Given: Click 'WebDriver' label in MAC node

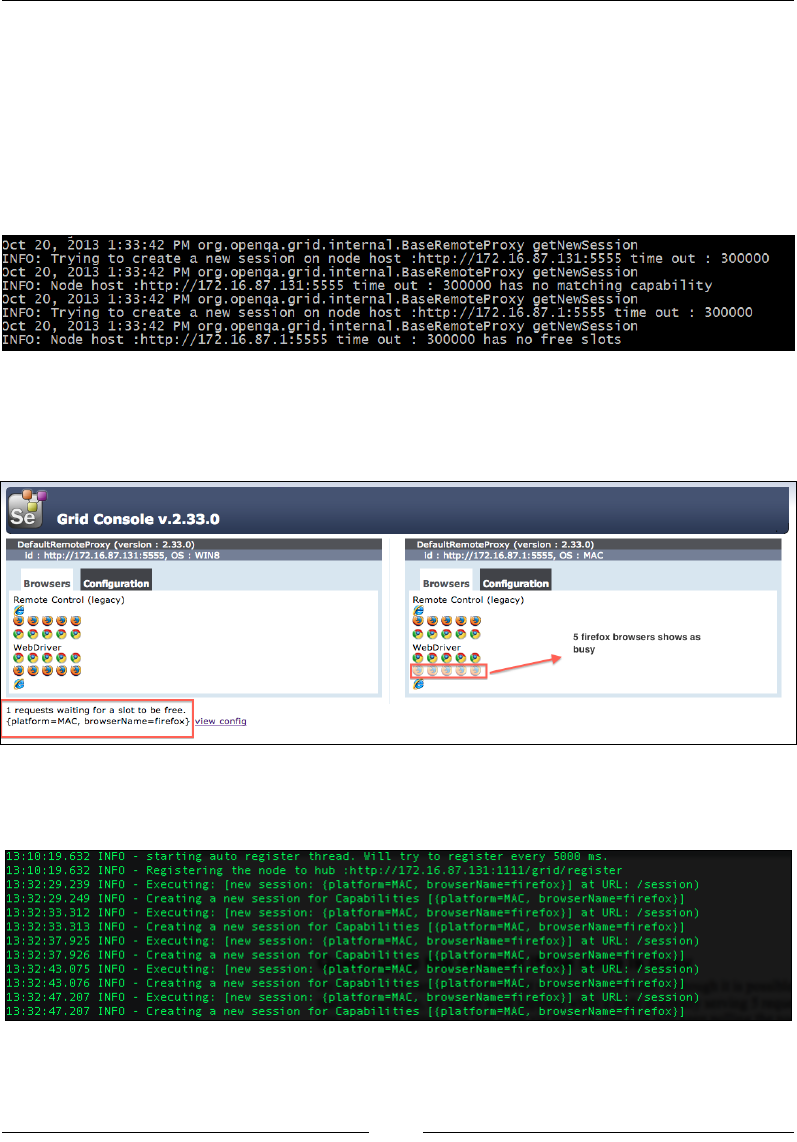Looking at the screenshot, I should pyautogui.click(x=436, y=647).
